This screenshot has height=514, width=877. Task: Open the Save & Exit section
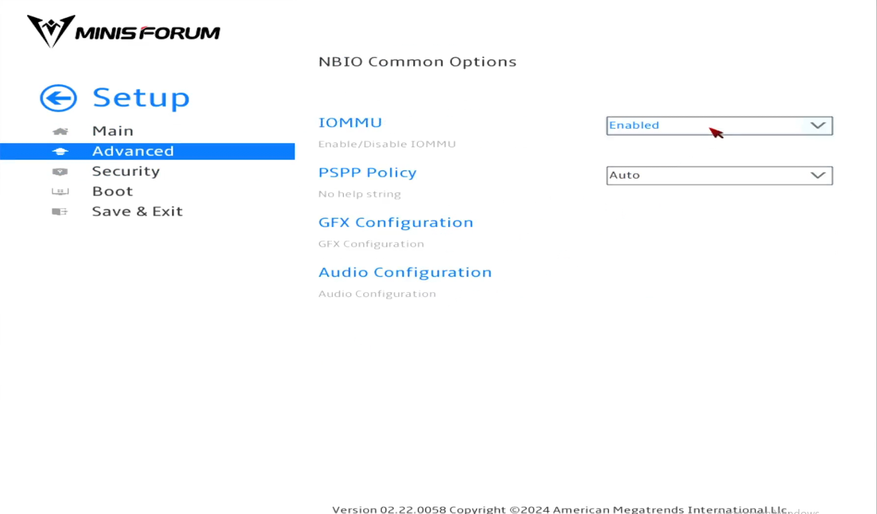pos(137,211)
